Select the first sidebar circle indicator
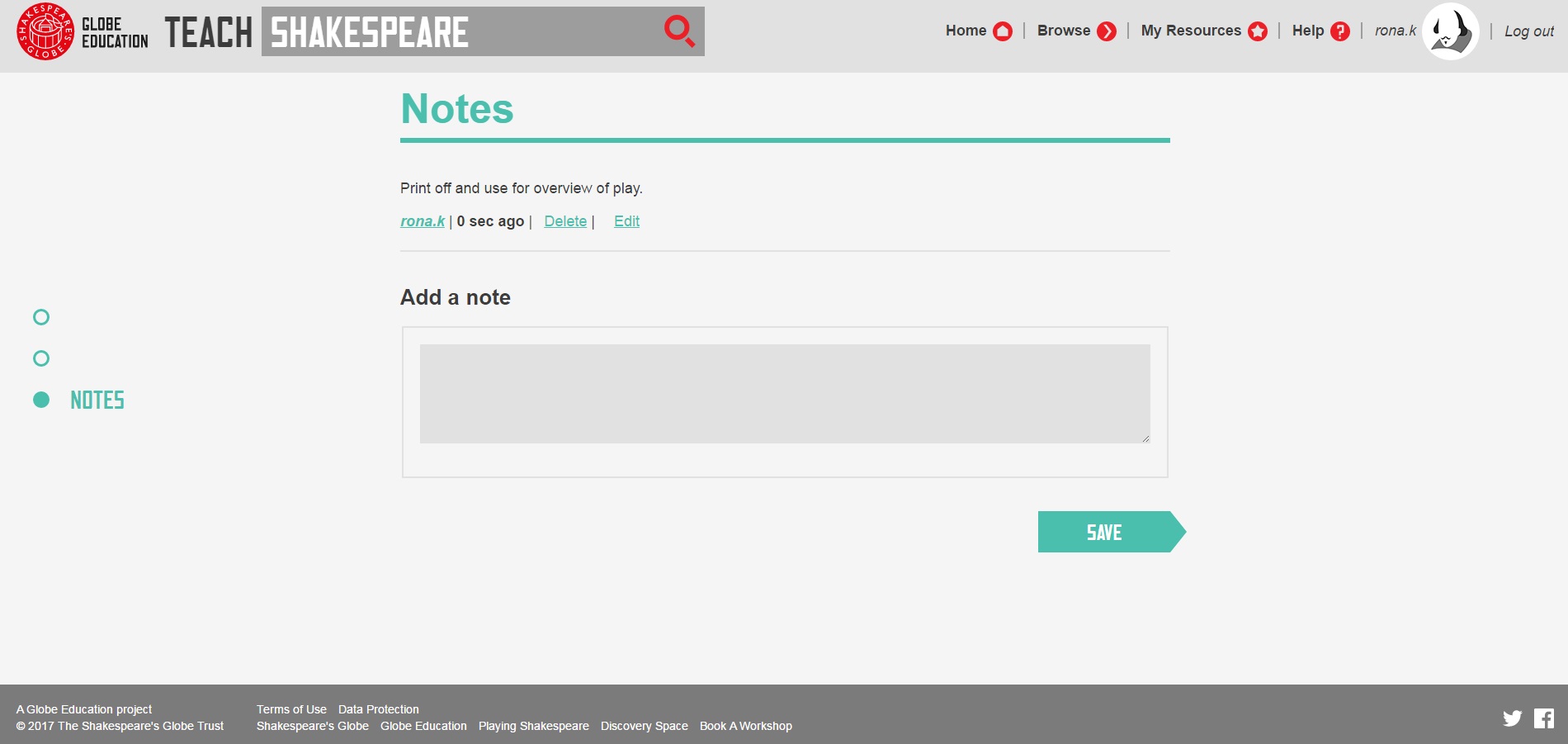 click(41, 317)
